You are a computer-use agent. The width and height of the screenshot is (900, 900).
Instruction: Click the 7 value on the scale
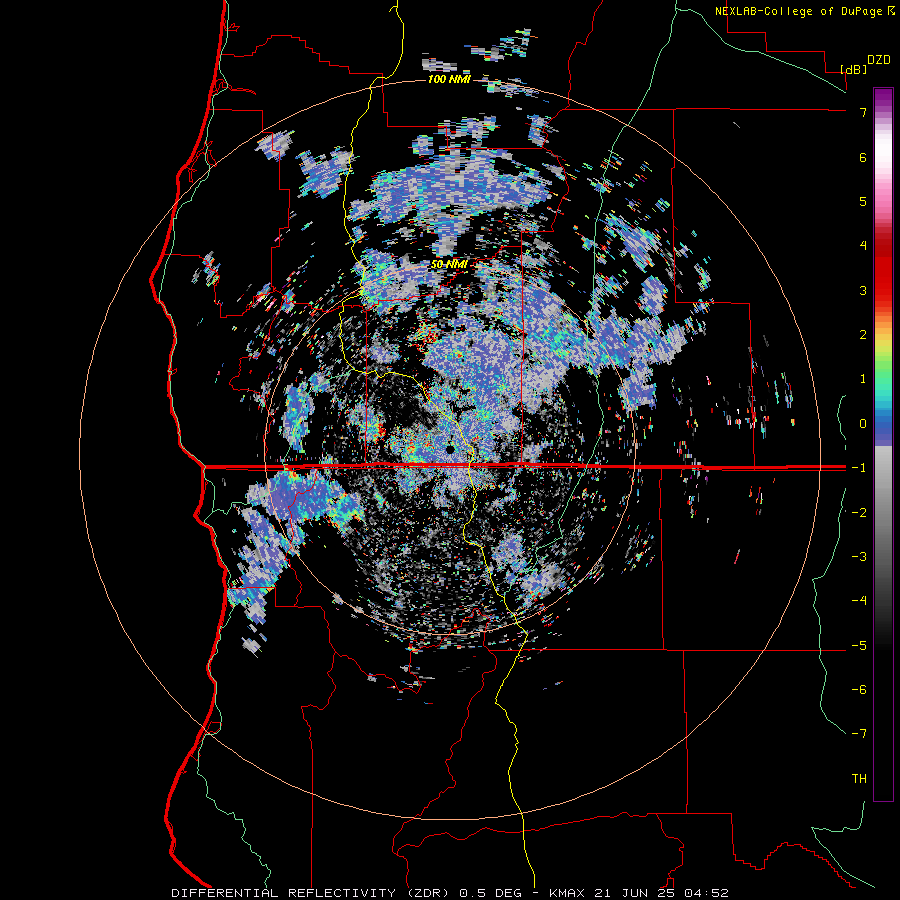[863, 112]
